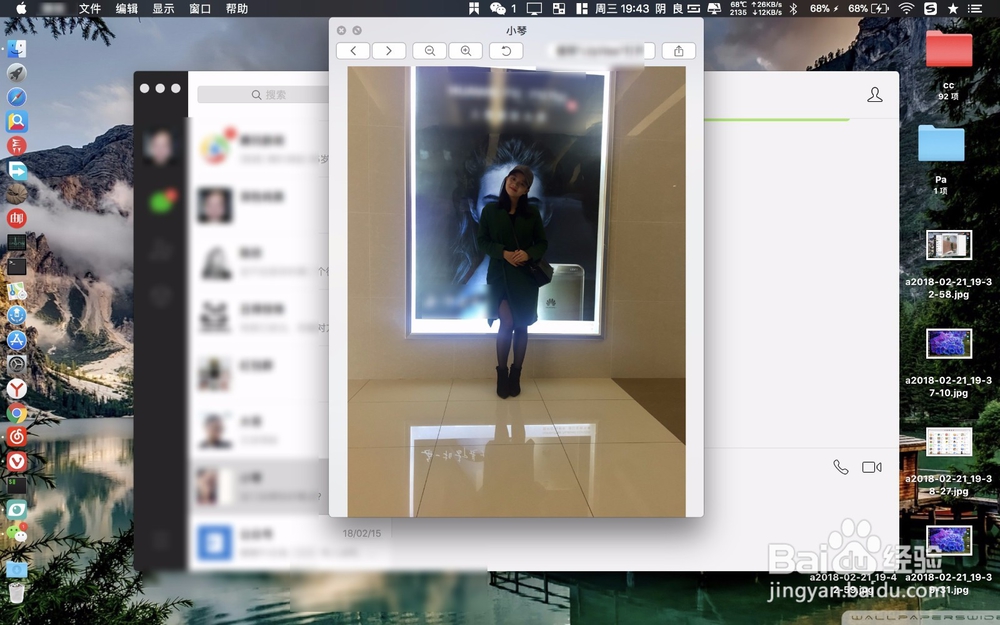Zoom in the photo

(x=466, y=51)
